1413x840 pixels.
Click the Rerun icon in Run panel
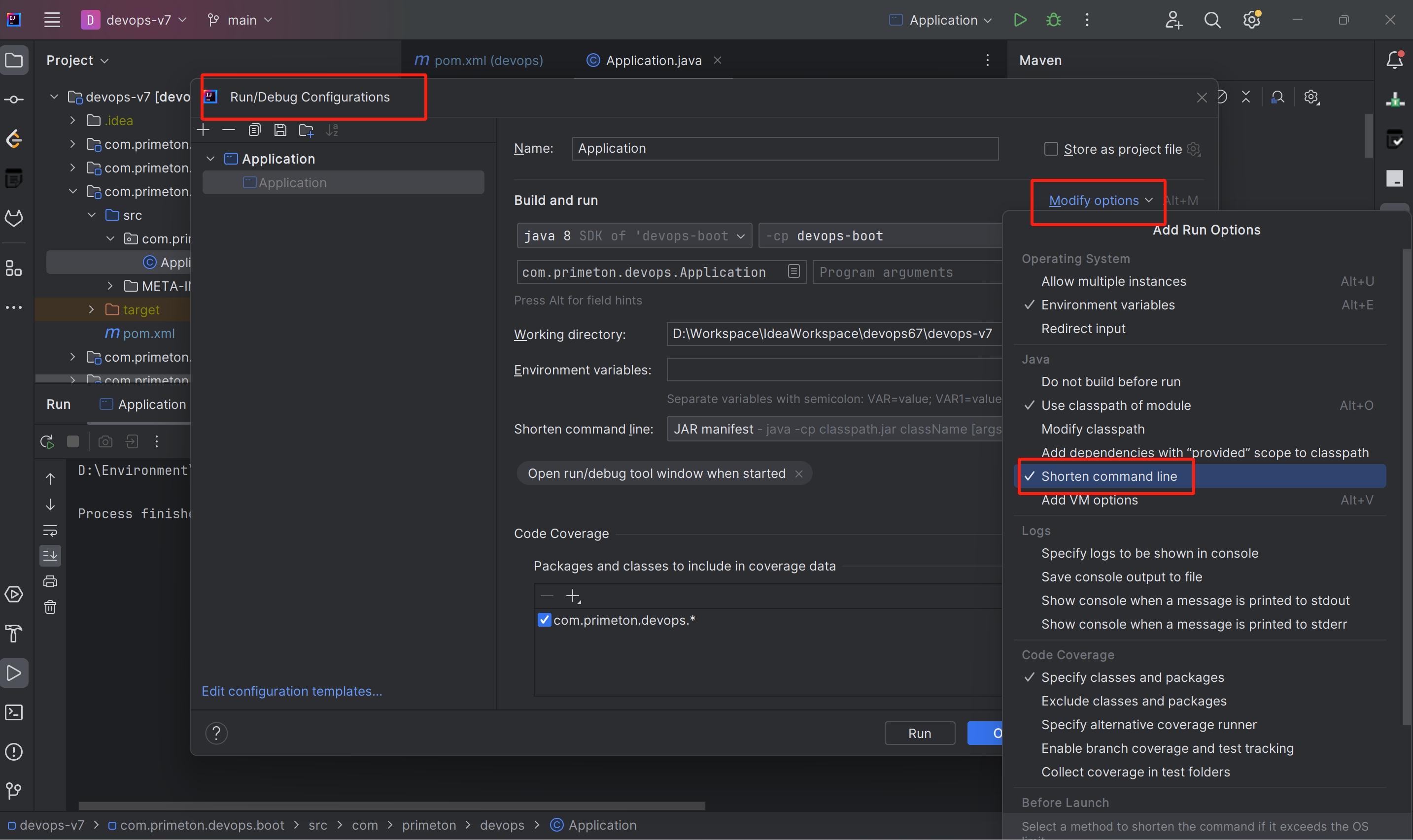[x=47, y=441]
